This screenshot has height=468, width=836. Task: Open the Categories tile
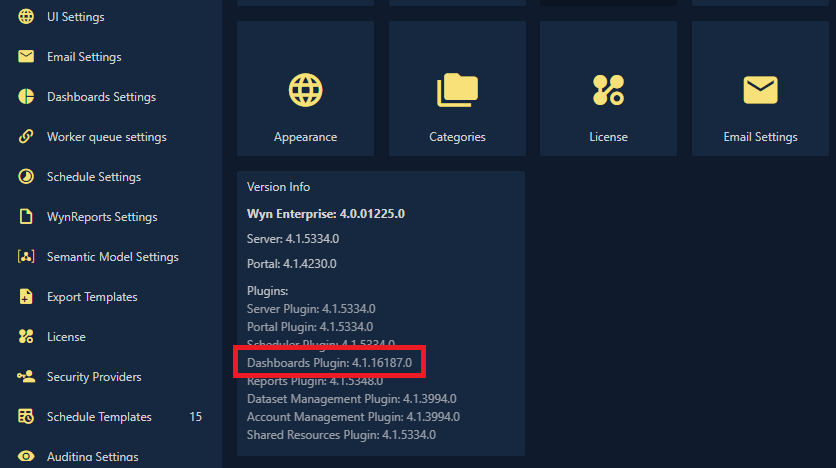click(457, 89)
